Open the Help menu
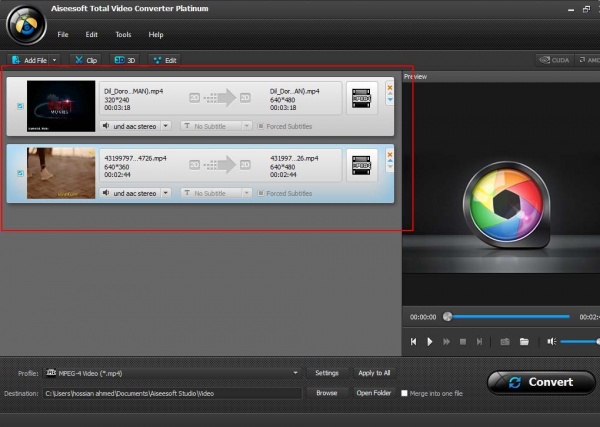The width and height of the screenshot is (600, 427). [x=156, y=34]
